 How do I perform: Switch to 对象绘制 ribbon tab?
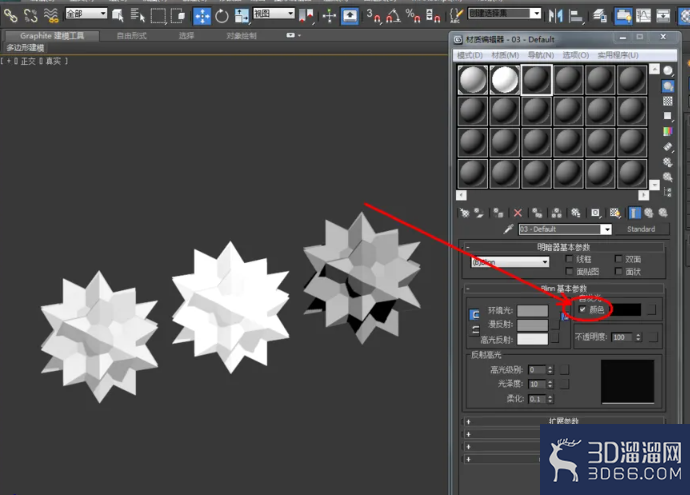(x=241, y=36)
